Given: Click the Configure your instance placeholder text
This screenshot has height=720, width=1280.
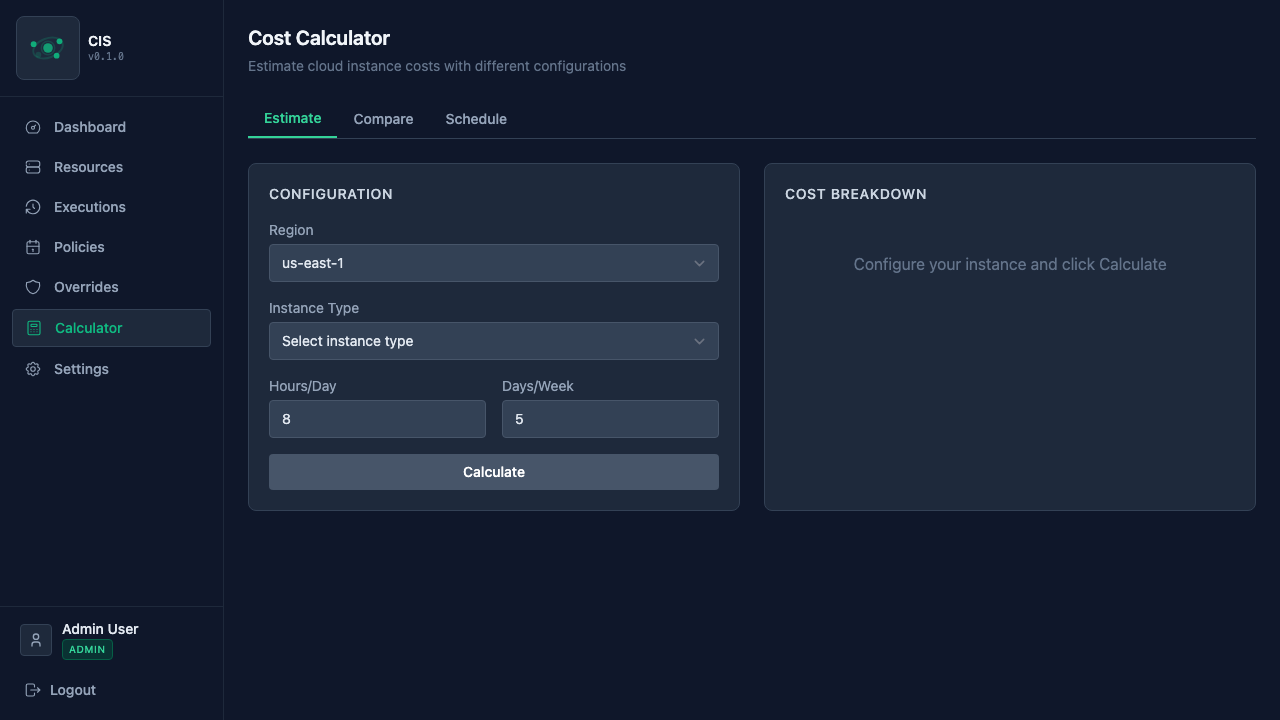Looking at the screenshot, I should [1010, 264].
